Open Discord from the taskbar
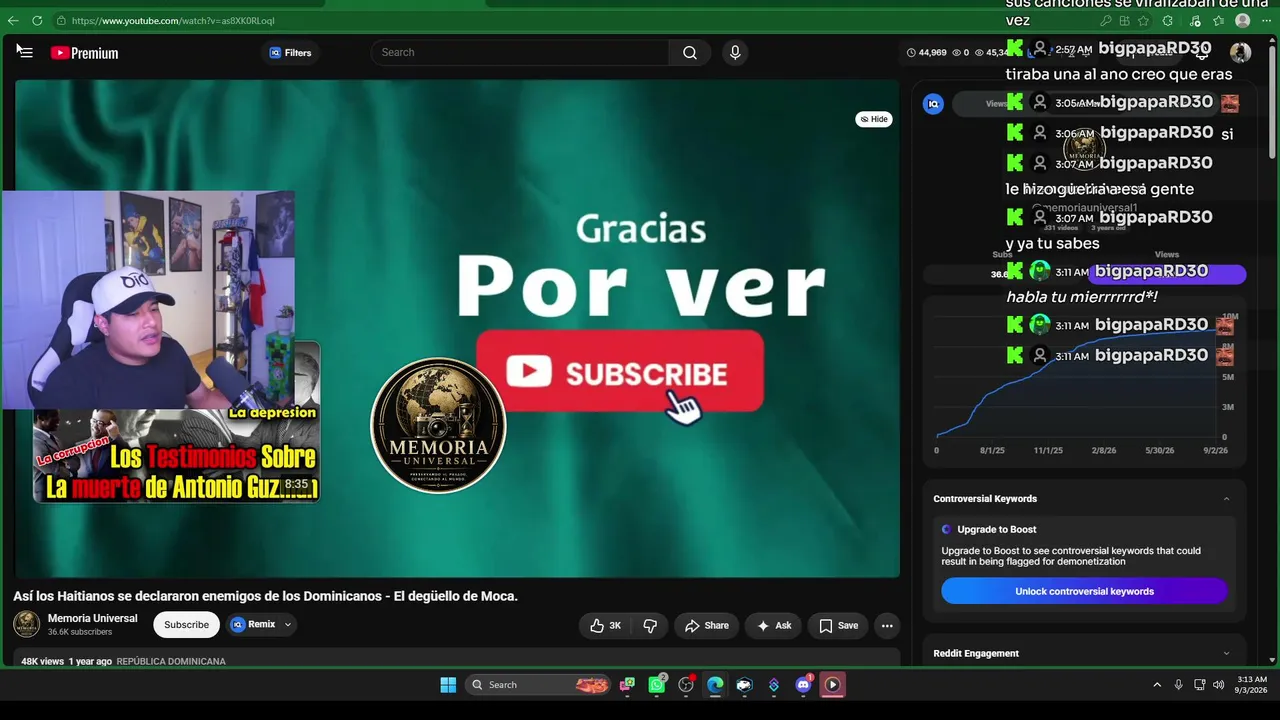1280x720 pixels. pyautogui.click(x=803, y=685)
